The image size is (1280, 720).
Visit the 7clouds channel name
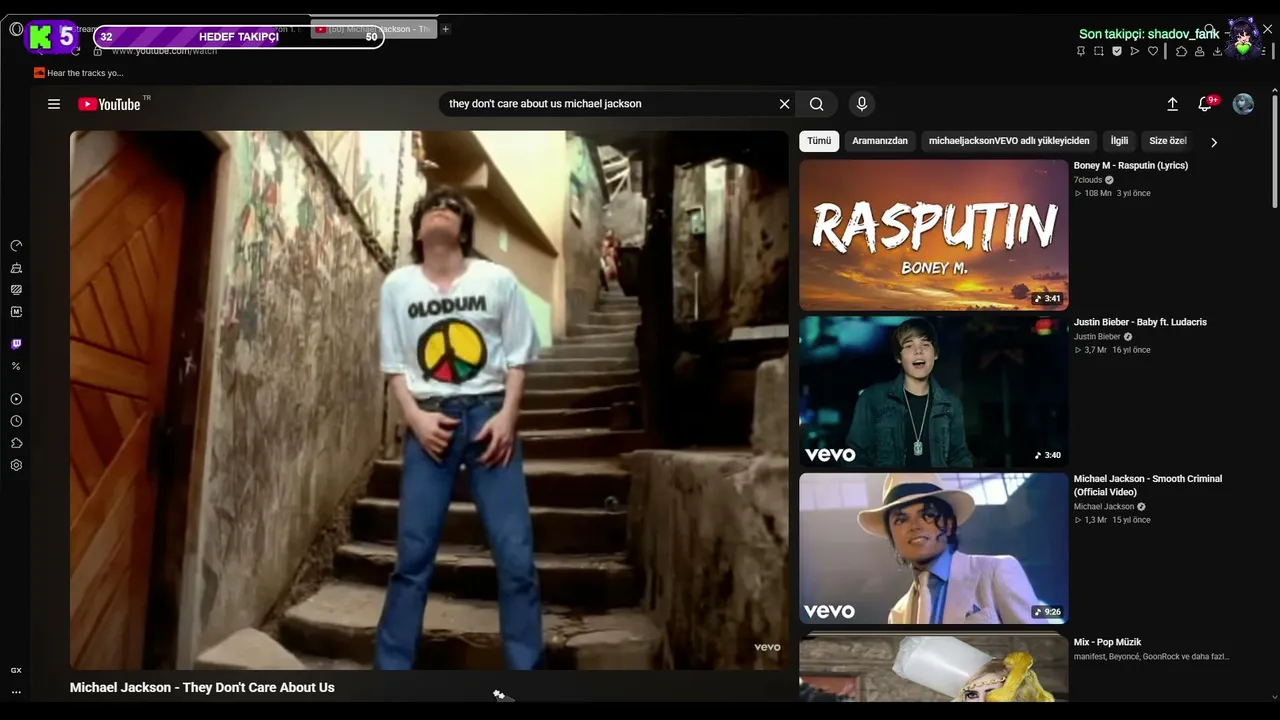tap(1088, 180)
